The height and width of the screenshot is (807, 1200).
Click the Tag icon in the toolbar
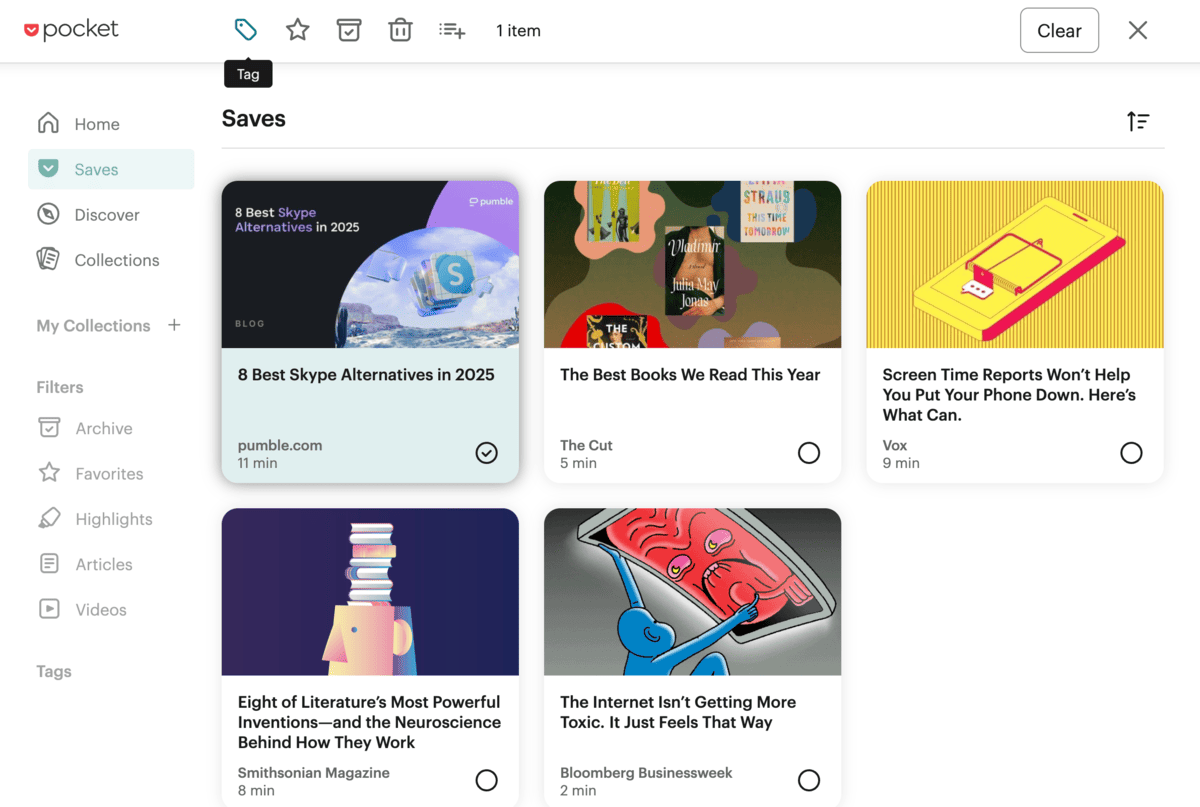[x=245, y=30]
